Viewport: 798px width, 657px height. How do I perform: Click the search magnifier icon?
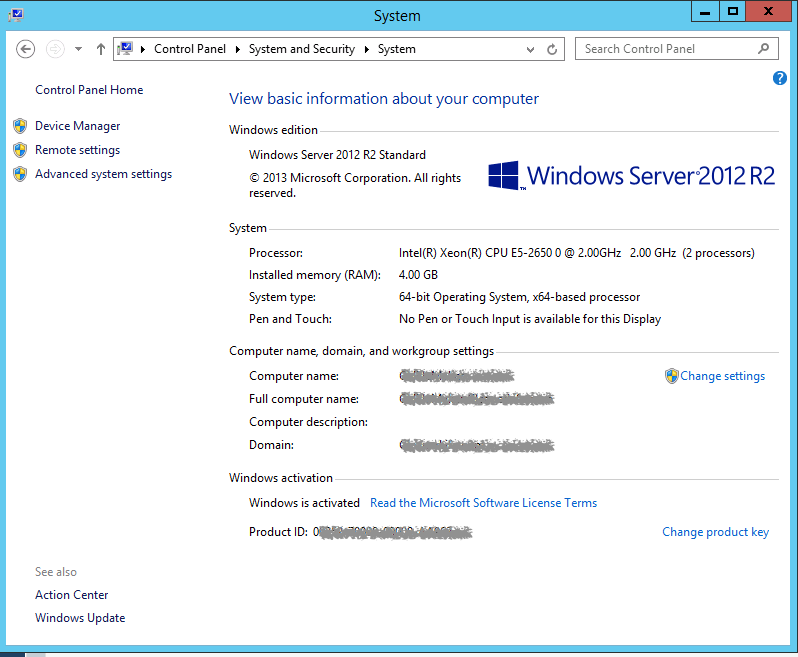[x=763, y=49]
